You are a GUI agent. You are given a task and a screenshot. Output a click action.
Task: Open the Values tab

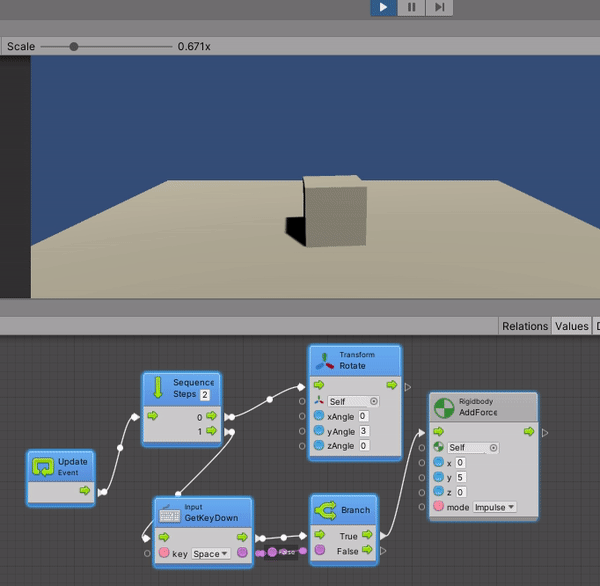coord(572,326)
